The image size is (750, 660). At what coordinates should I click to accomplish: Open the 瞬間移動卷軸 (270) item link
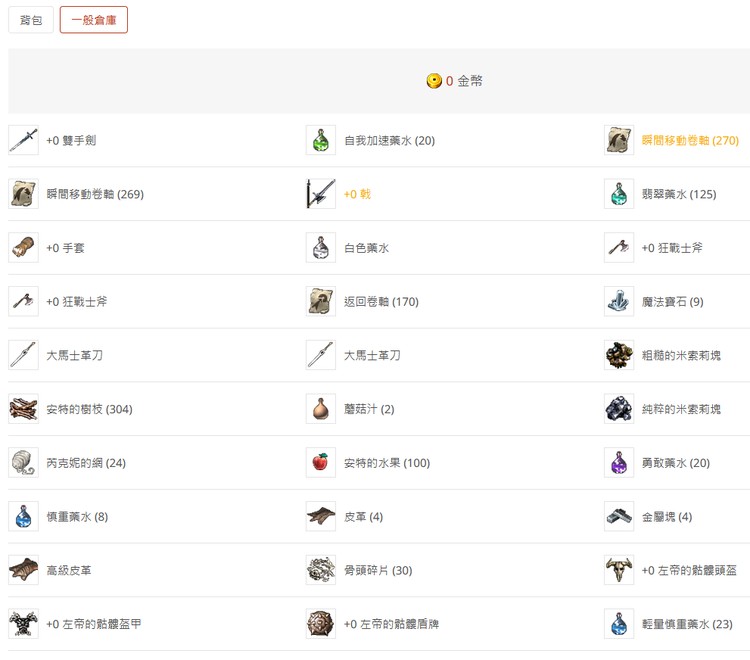[690, 140]
